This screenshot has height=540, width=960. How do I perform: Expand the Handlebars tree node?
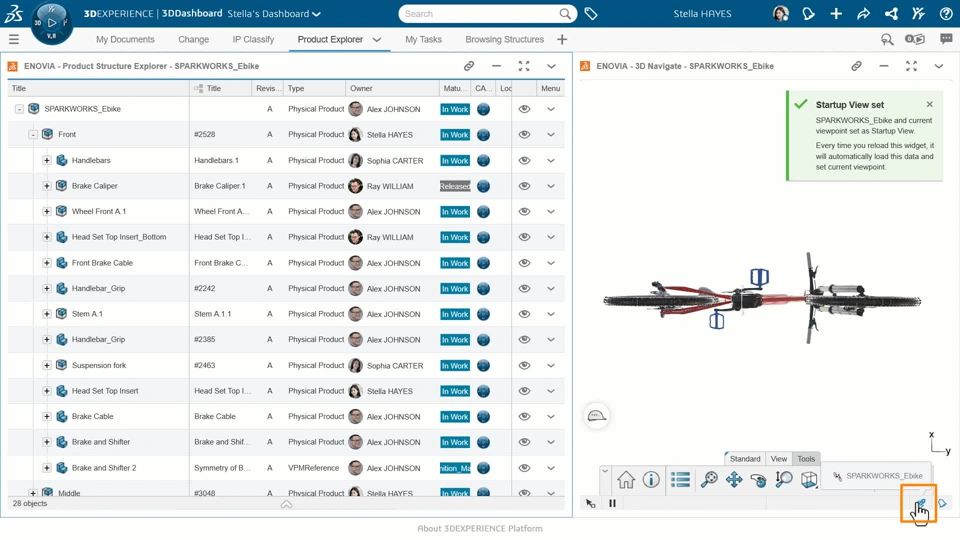pyautogui.click(x=47, y=160)
